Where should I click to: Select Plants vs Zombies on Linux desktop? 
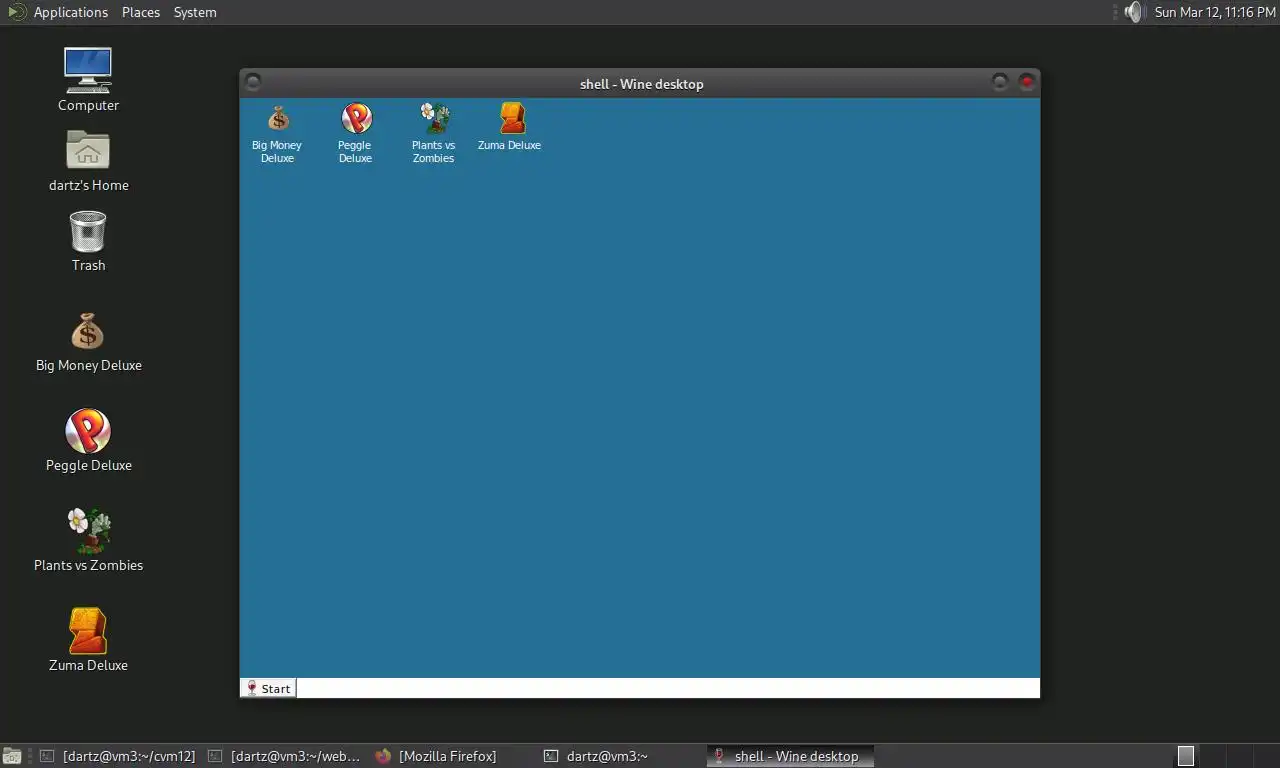[x=88, y=541]
